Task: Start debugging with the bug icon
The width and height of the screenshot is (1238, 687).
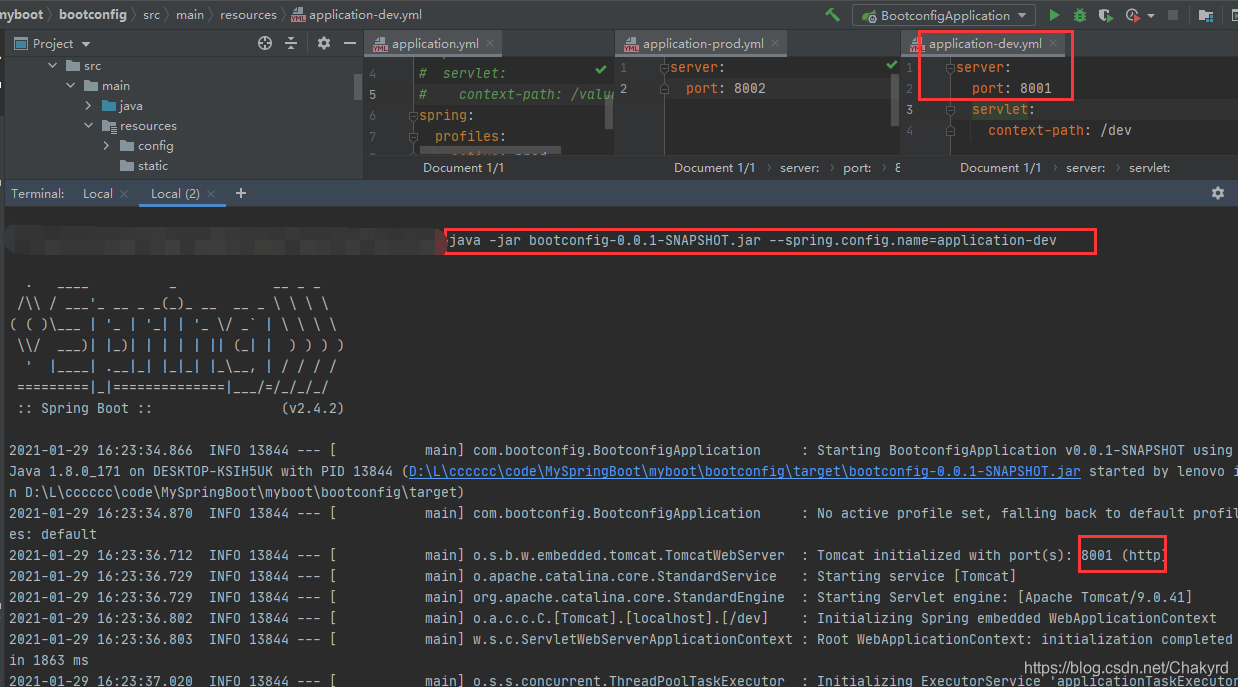Action: [1078, 15]
